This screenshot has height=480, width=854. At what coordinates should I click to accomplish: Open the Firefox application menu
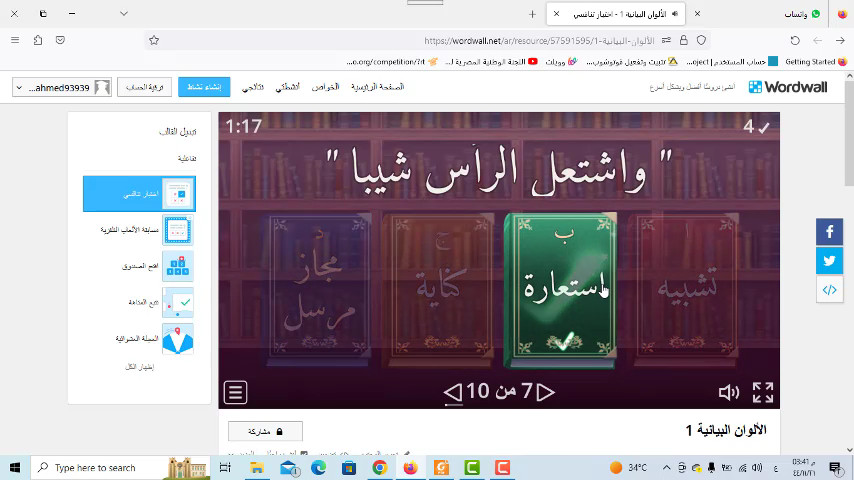(x=15, y=40)
